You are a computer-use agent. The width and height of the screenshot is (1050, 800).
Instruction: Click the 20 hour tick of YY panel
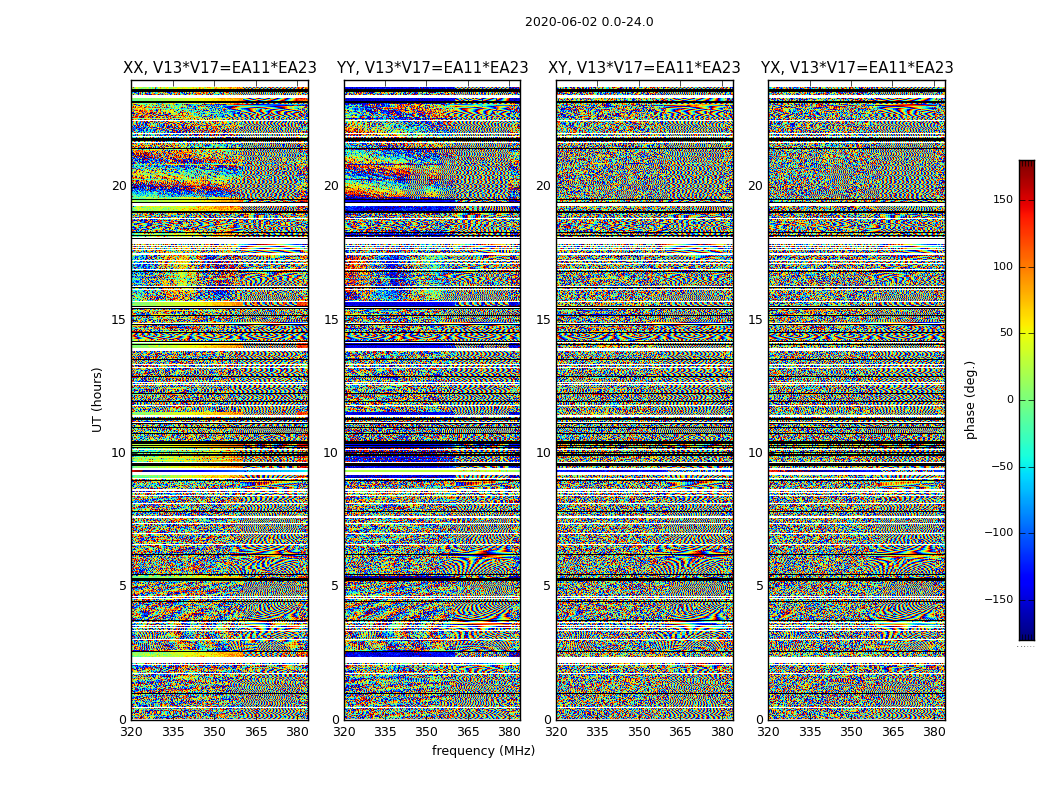(x=331, y=186)
